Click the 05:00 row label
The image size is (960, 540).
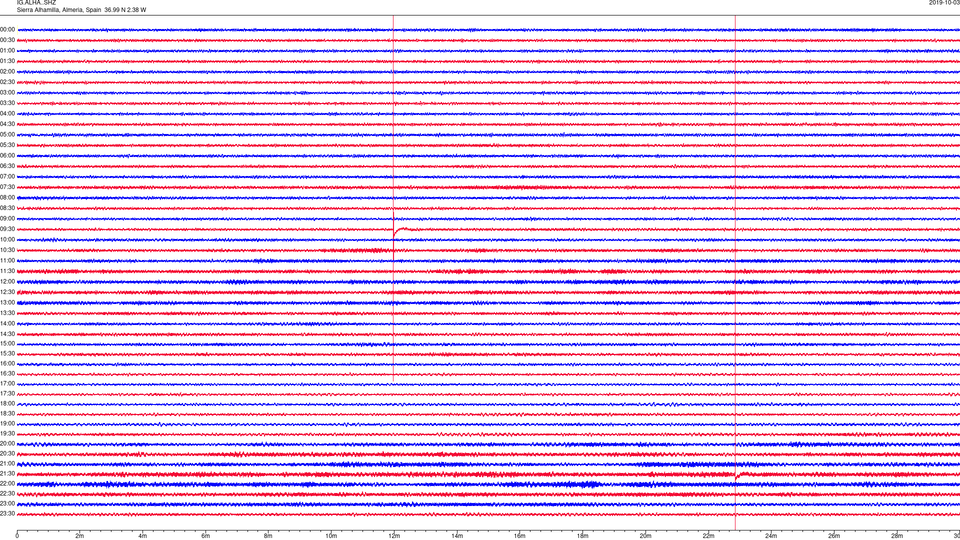point(7,135)
